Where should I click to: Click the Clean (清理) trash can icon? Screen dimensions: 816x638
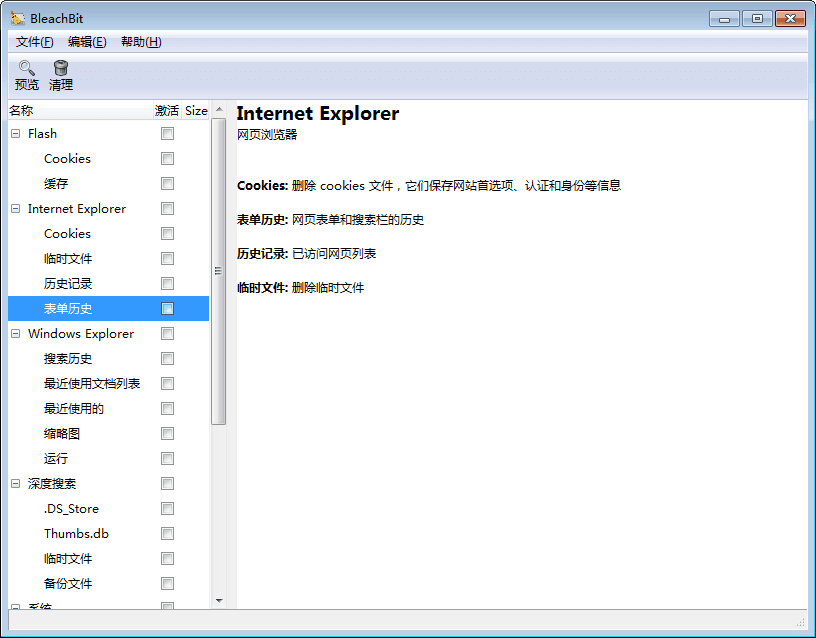[x=61, y=68]
